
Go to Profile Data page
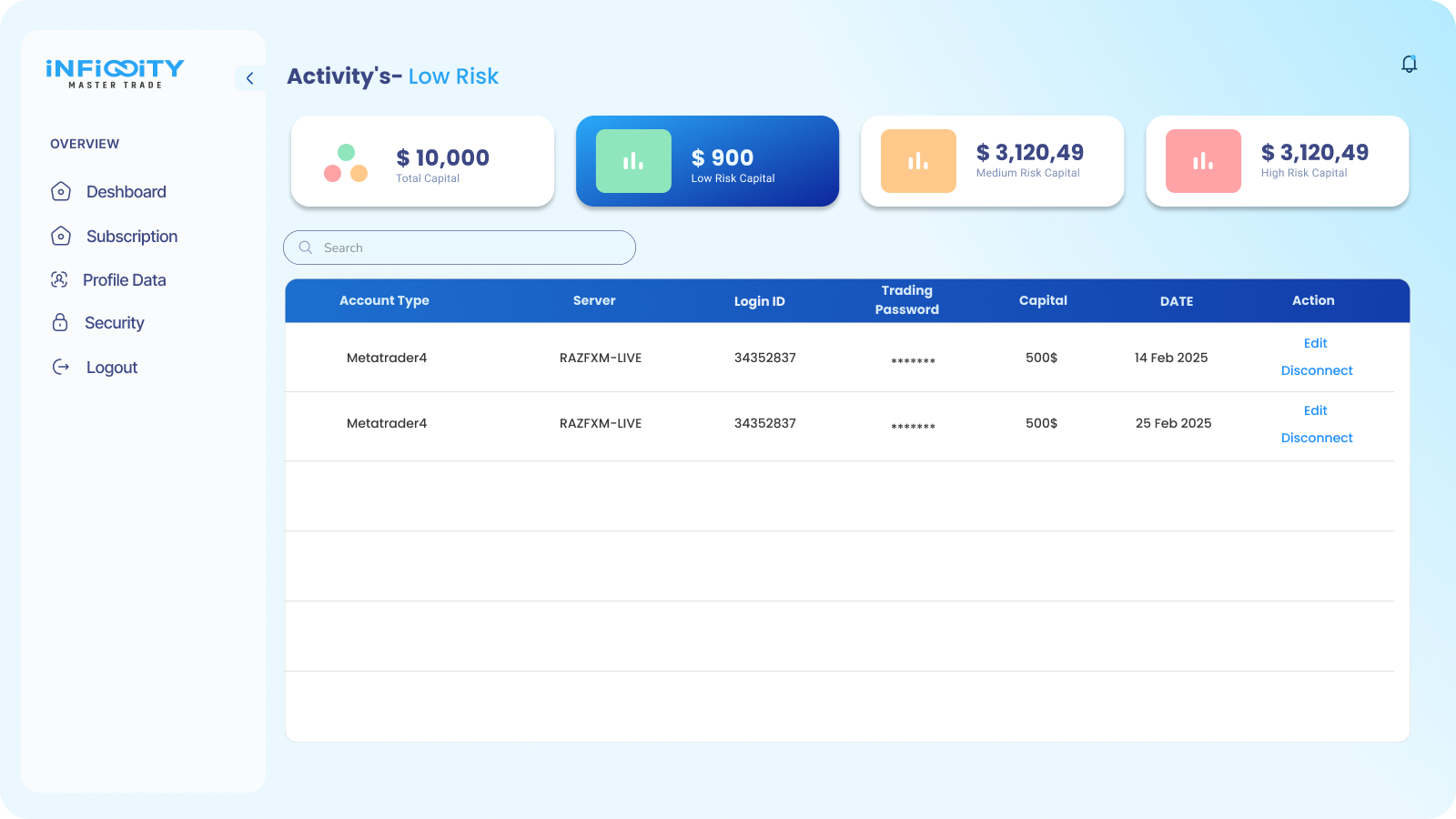[x=125, y=280]
